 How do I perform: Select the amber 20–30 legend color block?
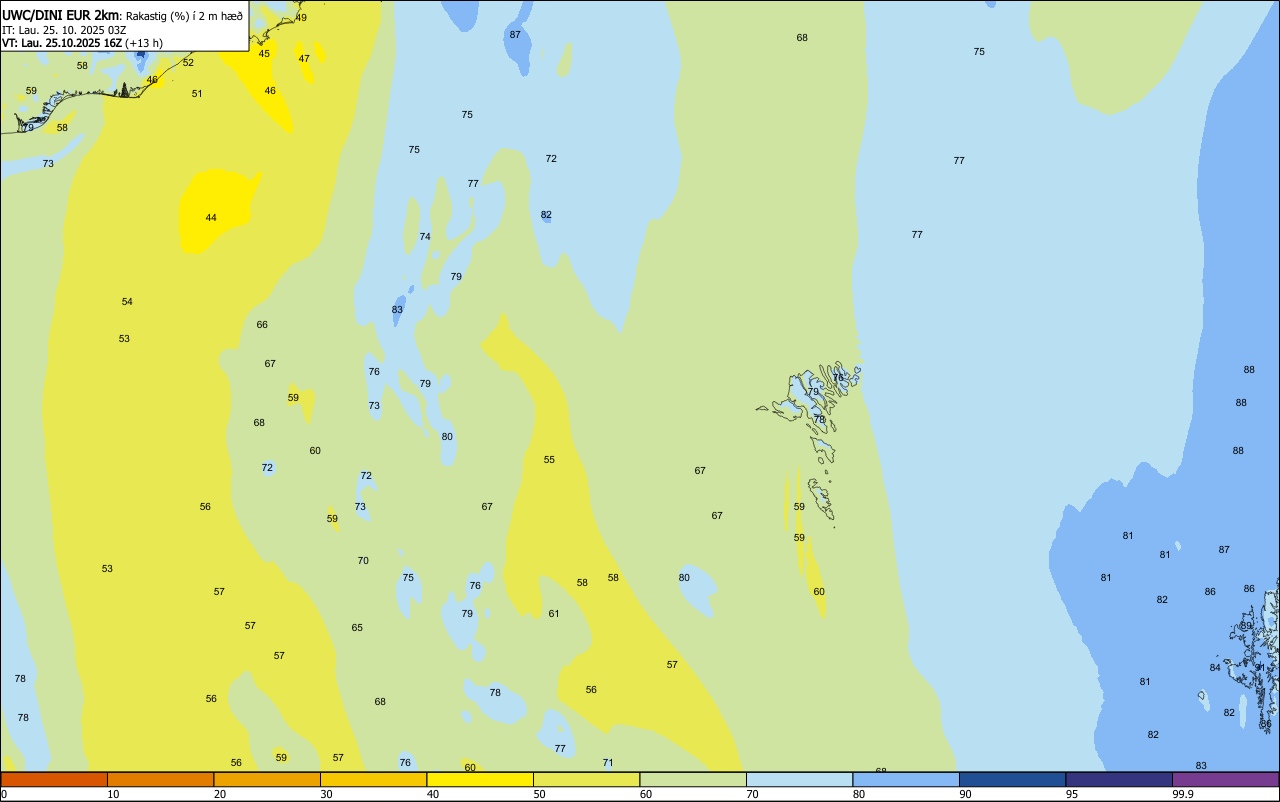coord(267,779)
